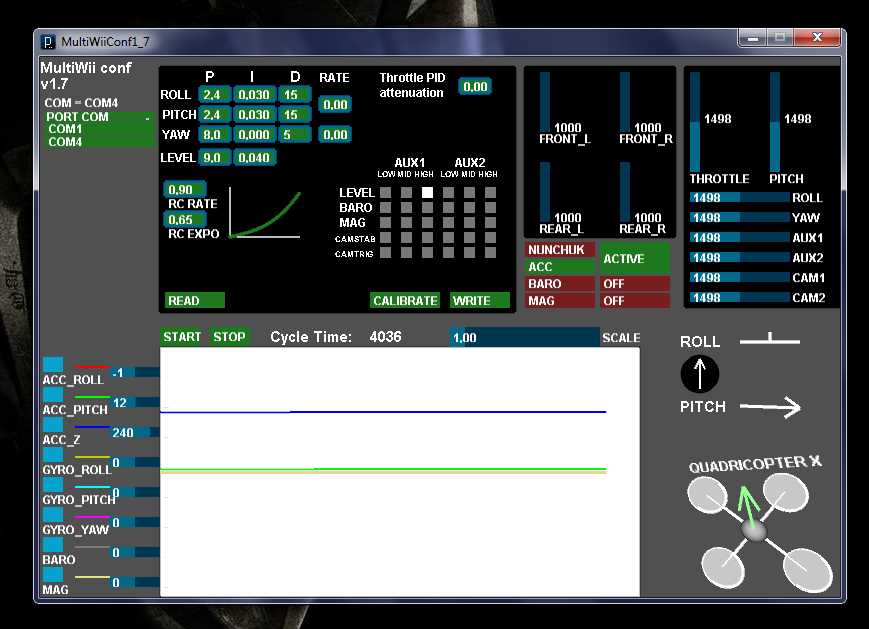
Task: Click the BARO OFF status indicator
Action: tap(635, 284)
